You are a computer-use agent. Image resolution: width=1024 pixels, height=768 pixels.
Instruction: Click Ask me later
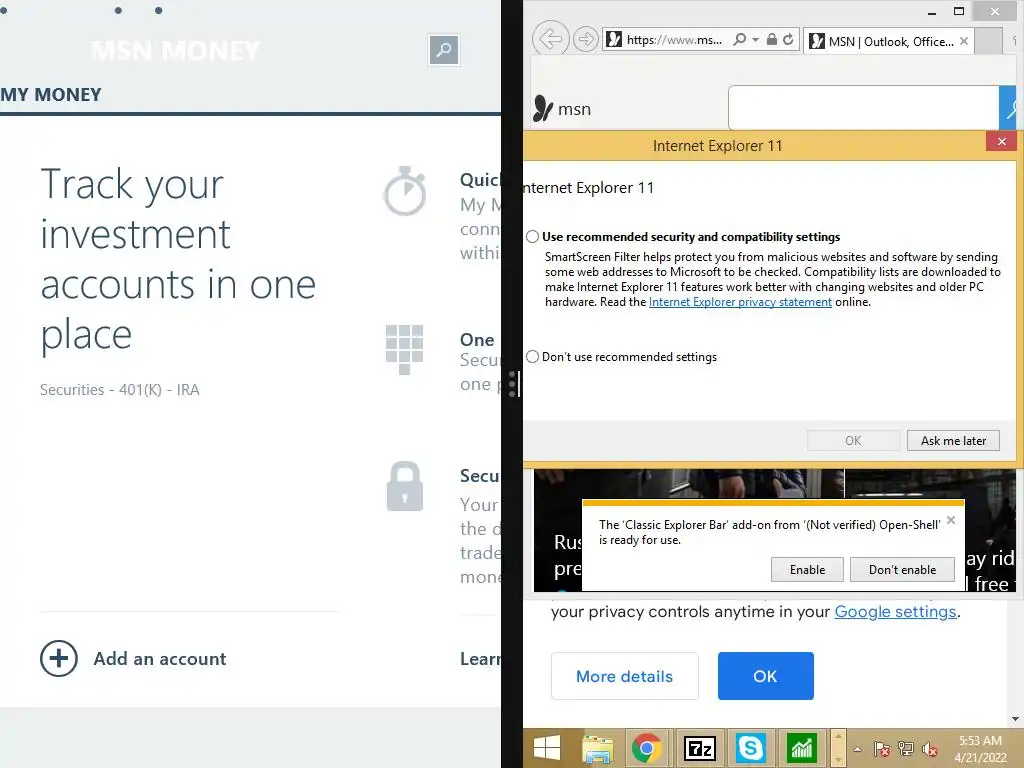tap(953, 441)
